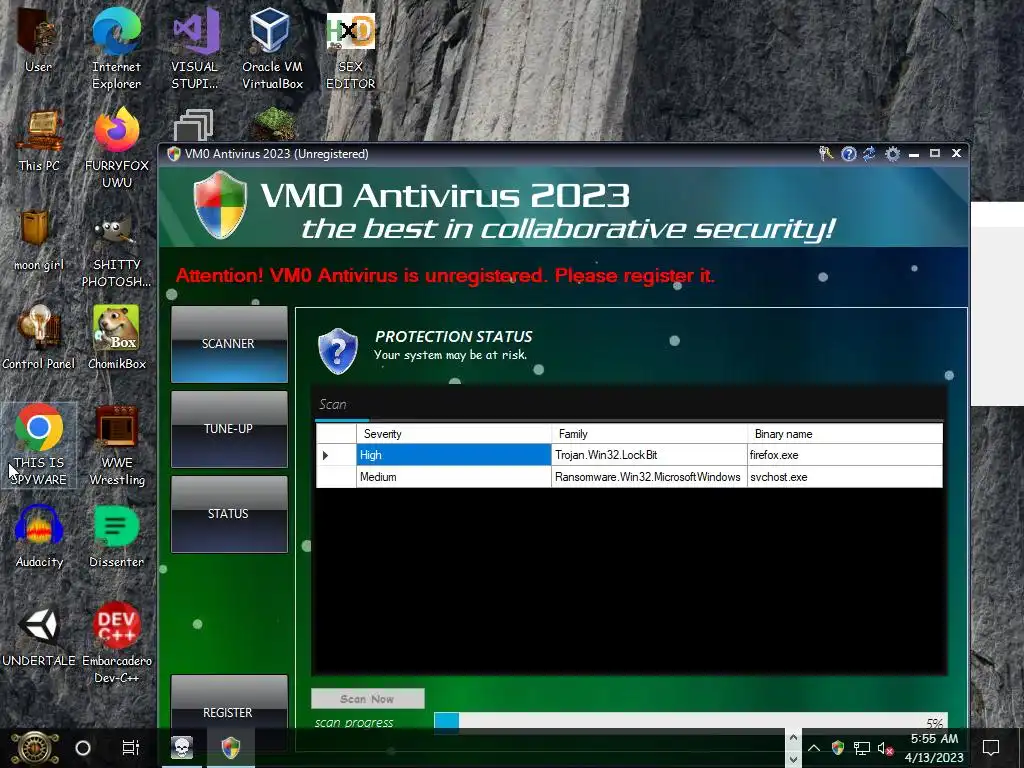Screen dimensions: 1024x768
Task: Expand hidden system tray icons chevron
Action: coord(814,748)
